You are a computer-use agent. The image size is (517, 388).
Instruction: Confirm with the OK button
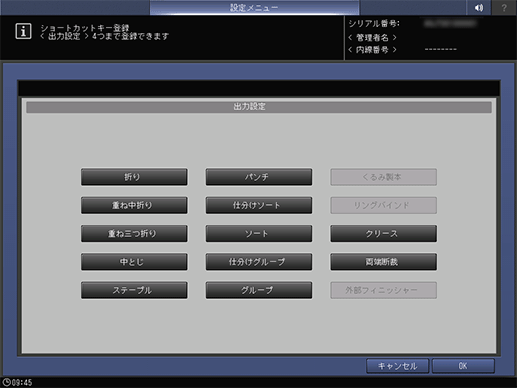(x=463, y=366)
